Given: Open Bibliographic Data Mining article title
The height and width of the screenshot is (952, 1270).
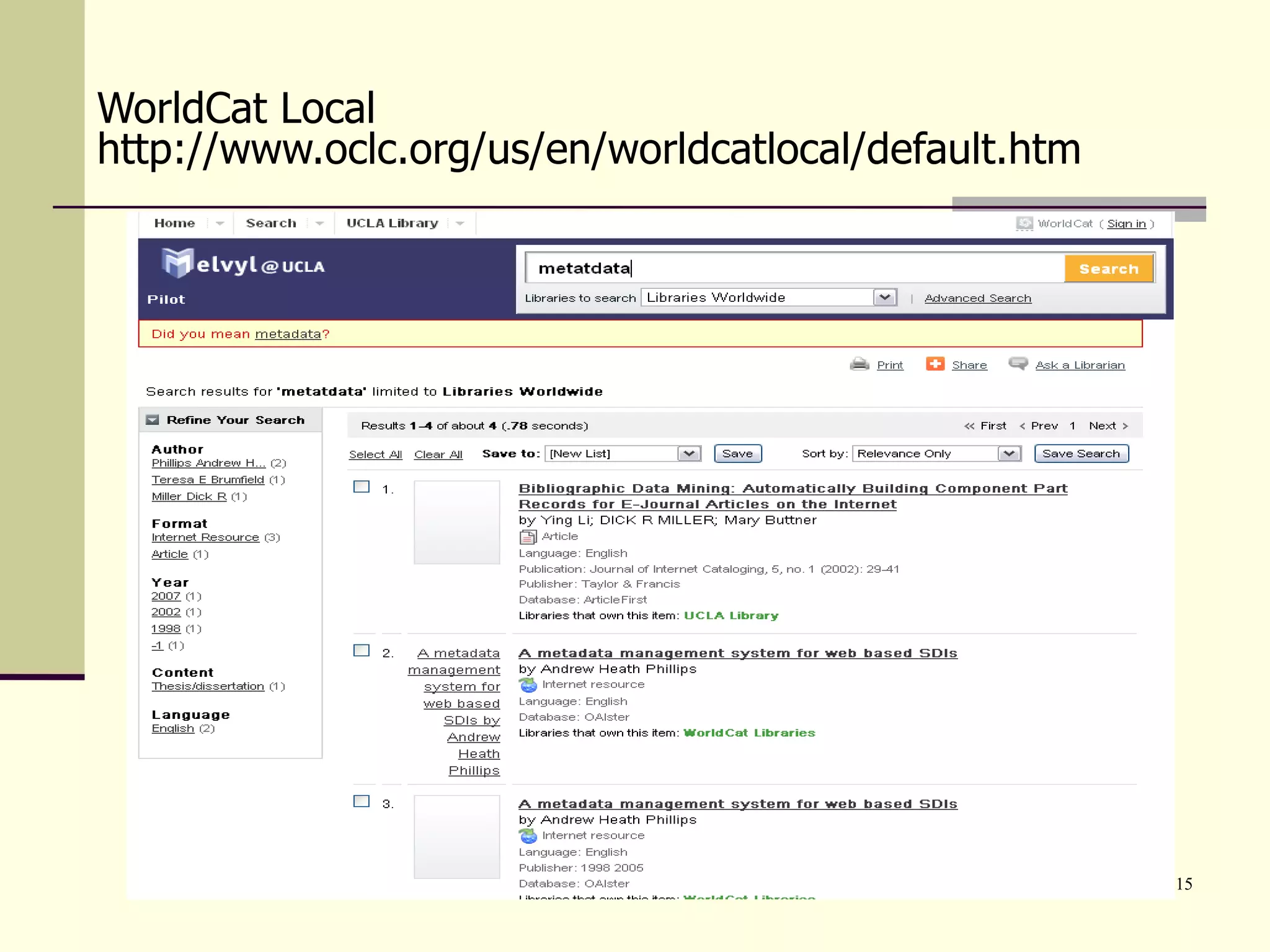Looking at the screenshot, I should point(793,496).
